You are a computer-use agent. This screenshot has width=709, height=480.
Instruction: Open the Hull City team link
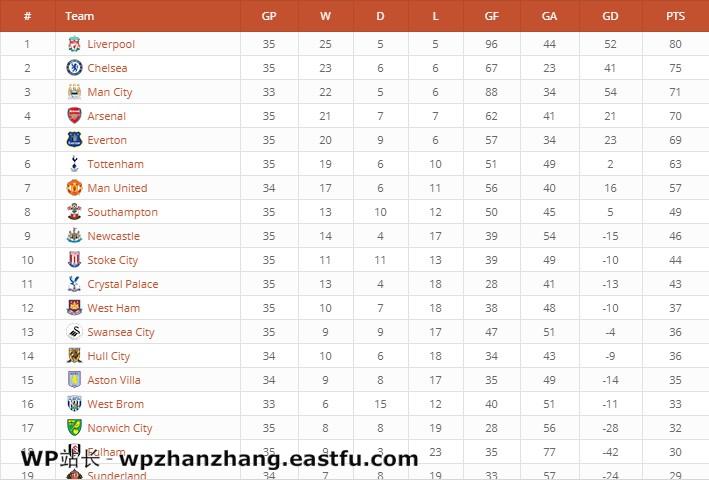[108, 356]
